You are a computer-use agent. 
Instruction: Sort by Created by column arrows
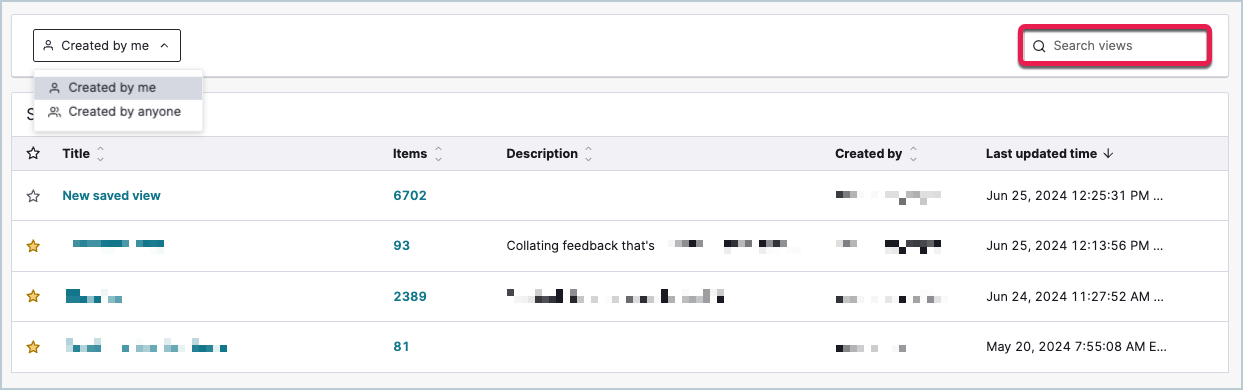pos(913,154)
